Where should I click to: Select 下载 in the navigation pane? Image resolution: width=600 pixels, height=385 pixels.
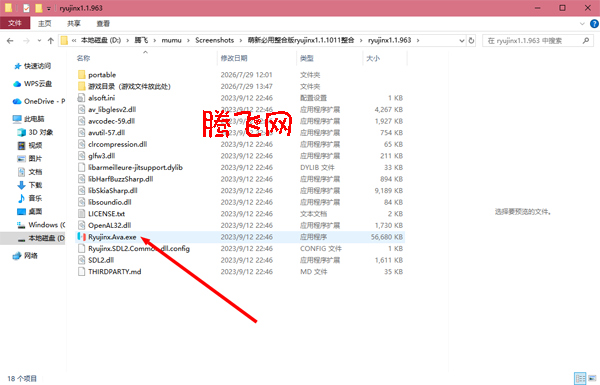(x=30, y=185)
